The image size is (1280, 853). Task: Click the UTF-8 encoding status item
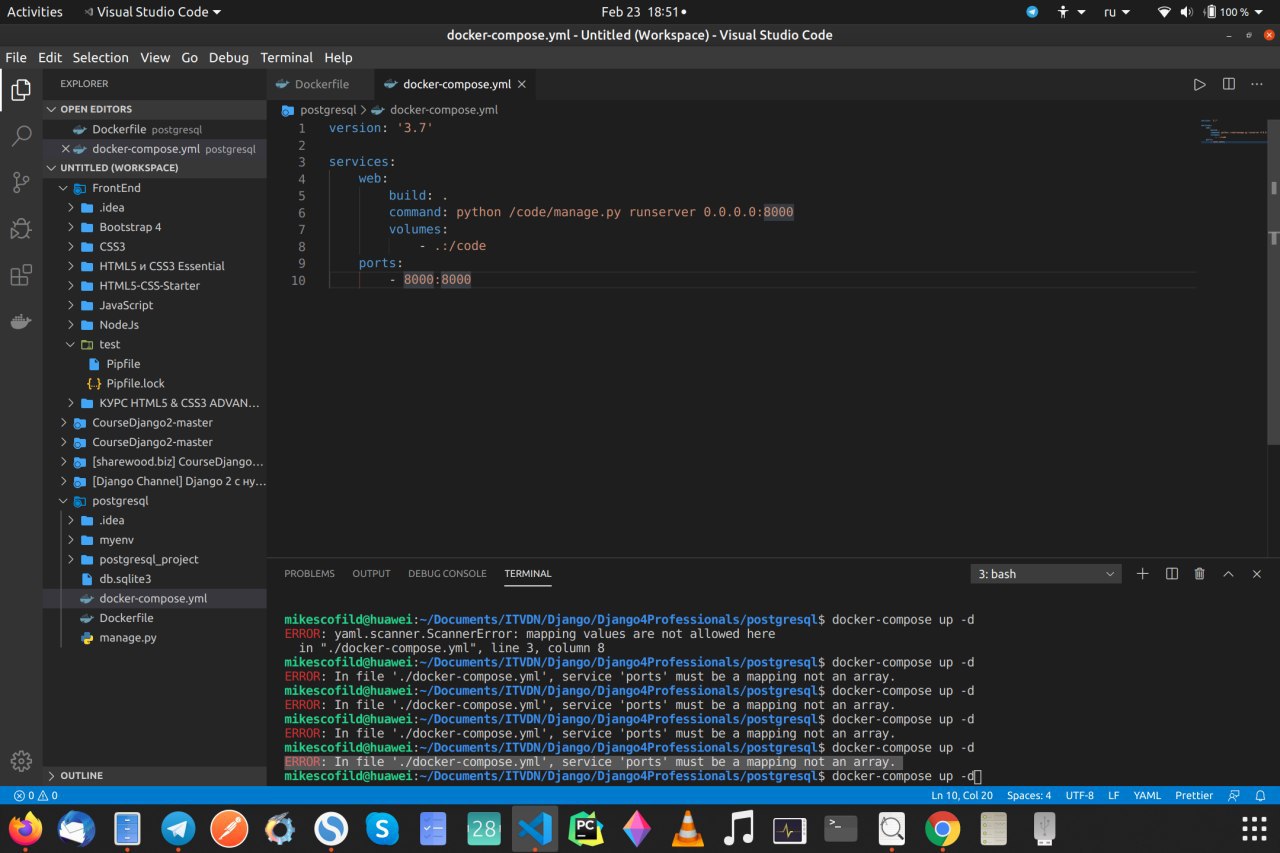click(1080, 796)
